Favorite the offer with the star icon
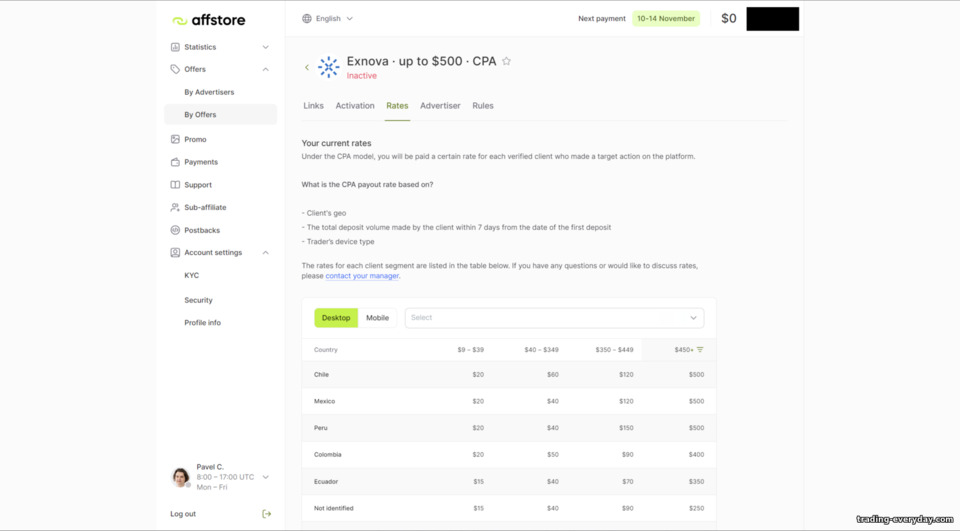This screenshot has width=960, height=531. tap(506, 61)
